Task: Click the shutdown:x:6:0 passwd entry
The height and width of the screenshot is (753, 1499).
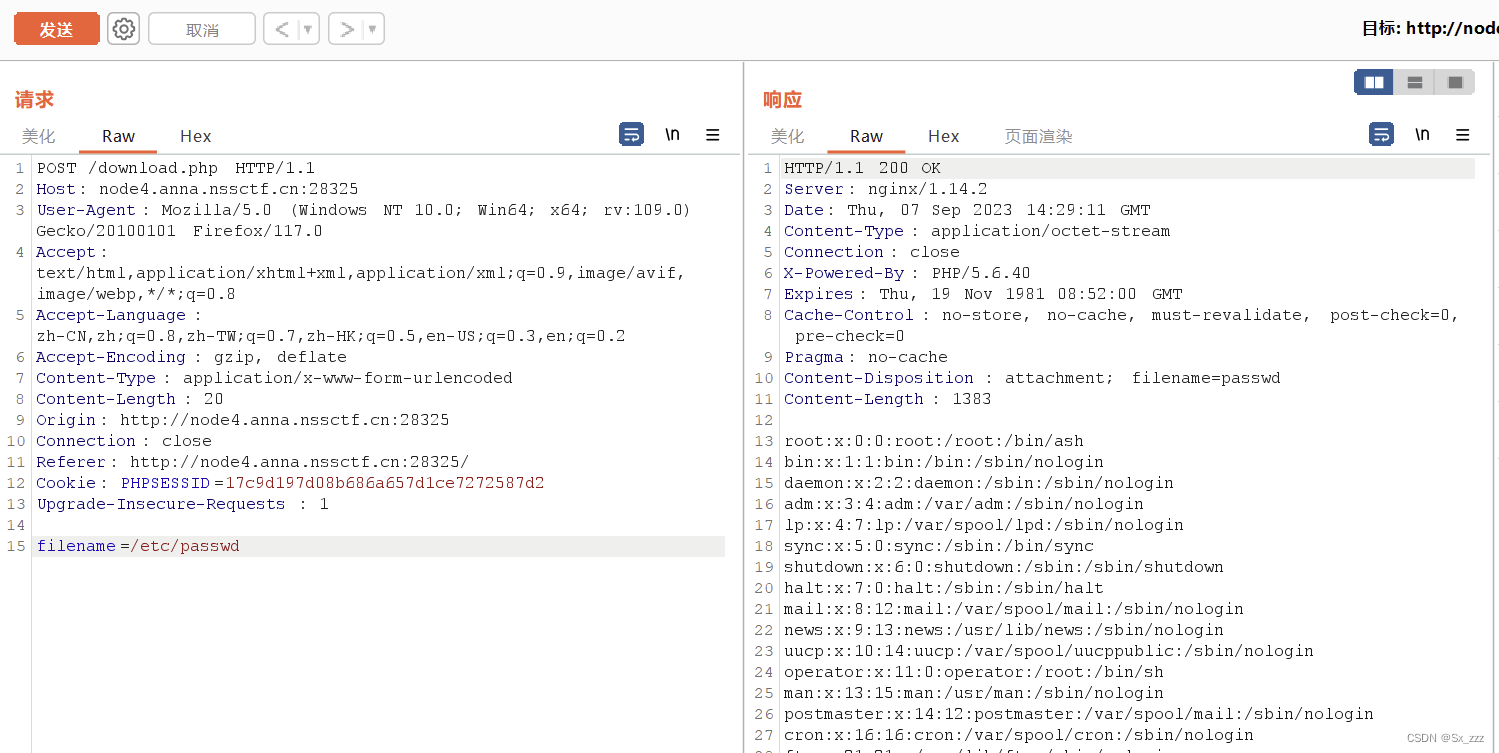Action: [1004, 567]
